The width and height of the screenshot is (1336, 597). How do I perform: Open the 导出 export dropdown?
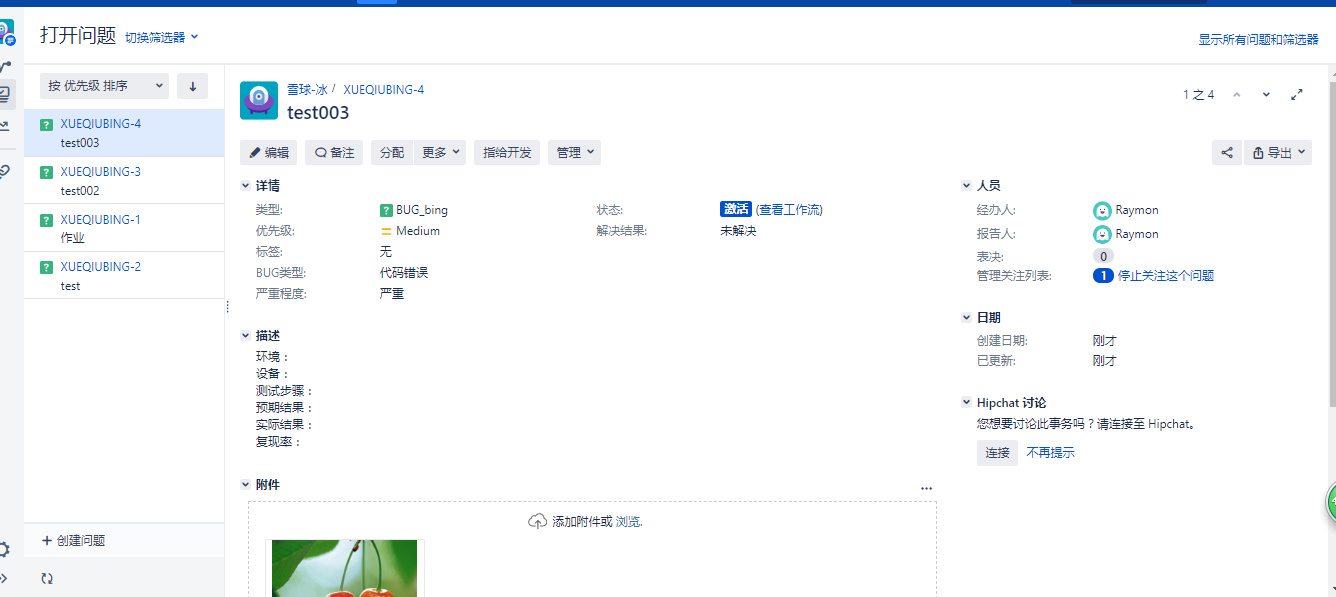coord(1278,153)
